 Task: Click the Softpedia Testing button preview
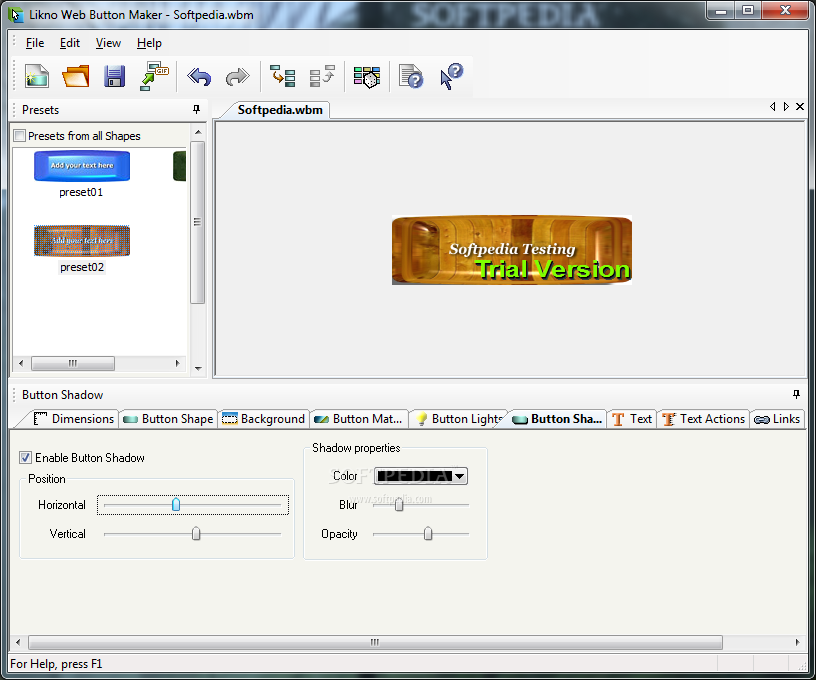click(x=512, y=250)
